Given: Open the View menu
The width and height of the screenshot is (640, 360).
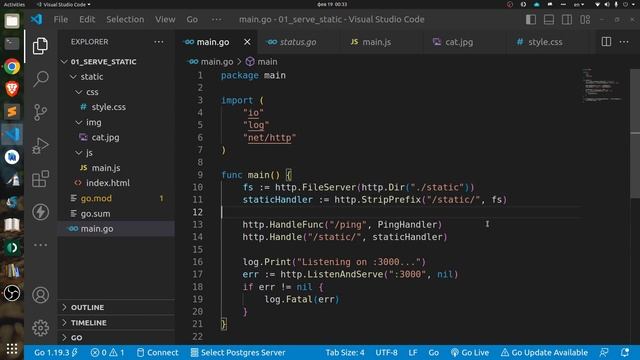Looking at the screenshot, I should (165, 19).
